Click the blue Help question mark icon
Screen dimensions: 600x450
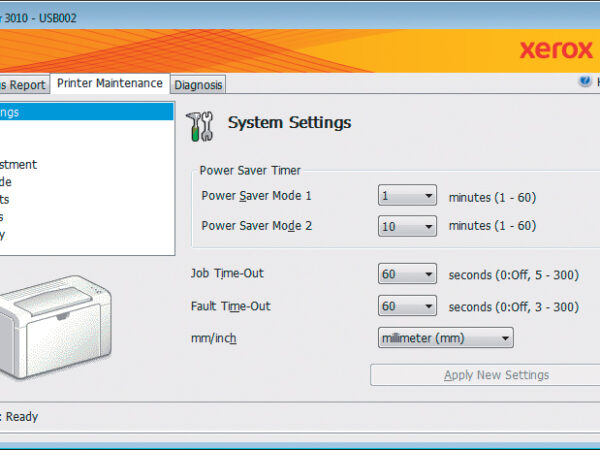tap(585, 82)
